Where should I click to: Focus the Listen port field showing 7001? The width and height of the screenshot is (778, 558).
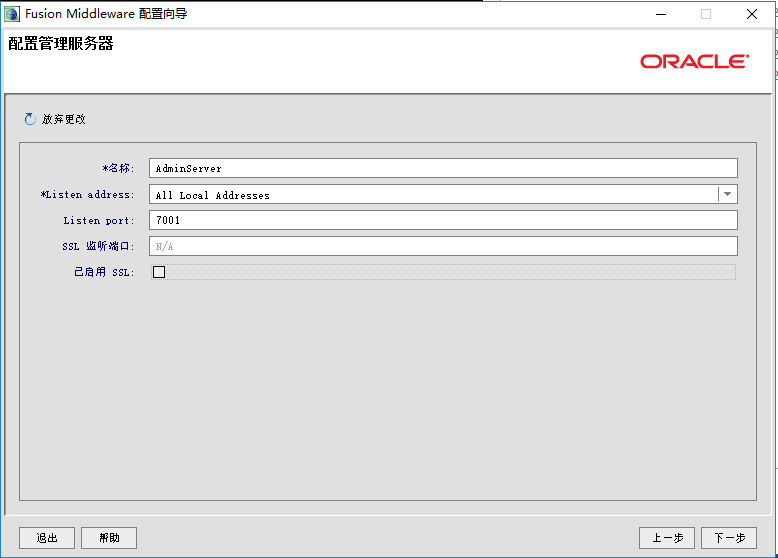point(443,220)
